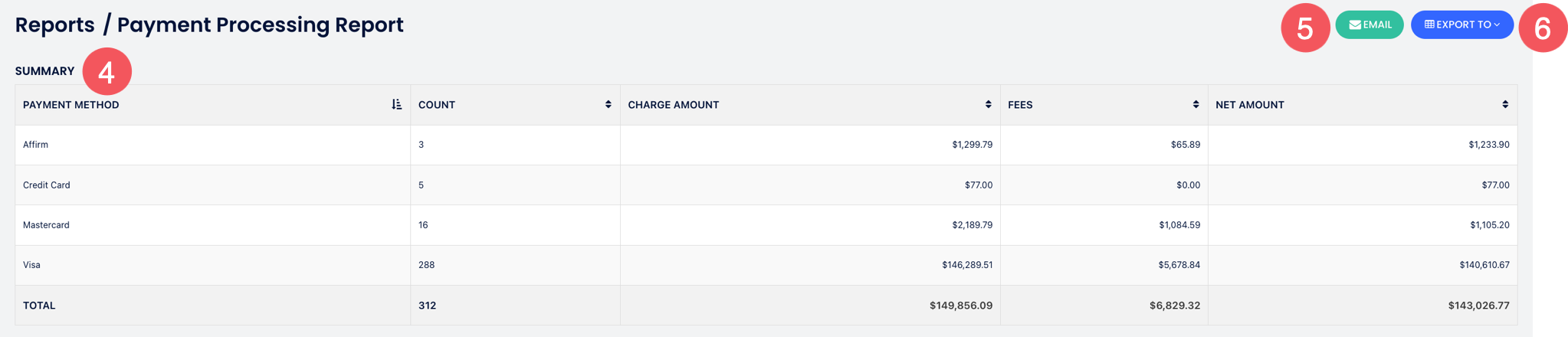
Task: Click the envelope icon in Email button
Action: point(1355,25)
